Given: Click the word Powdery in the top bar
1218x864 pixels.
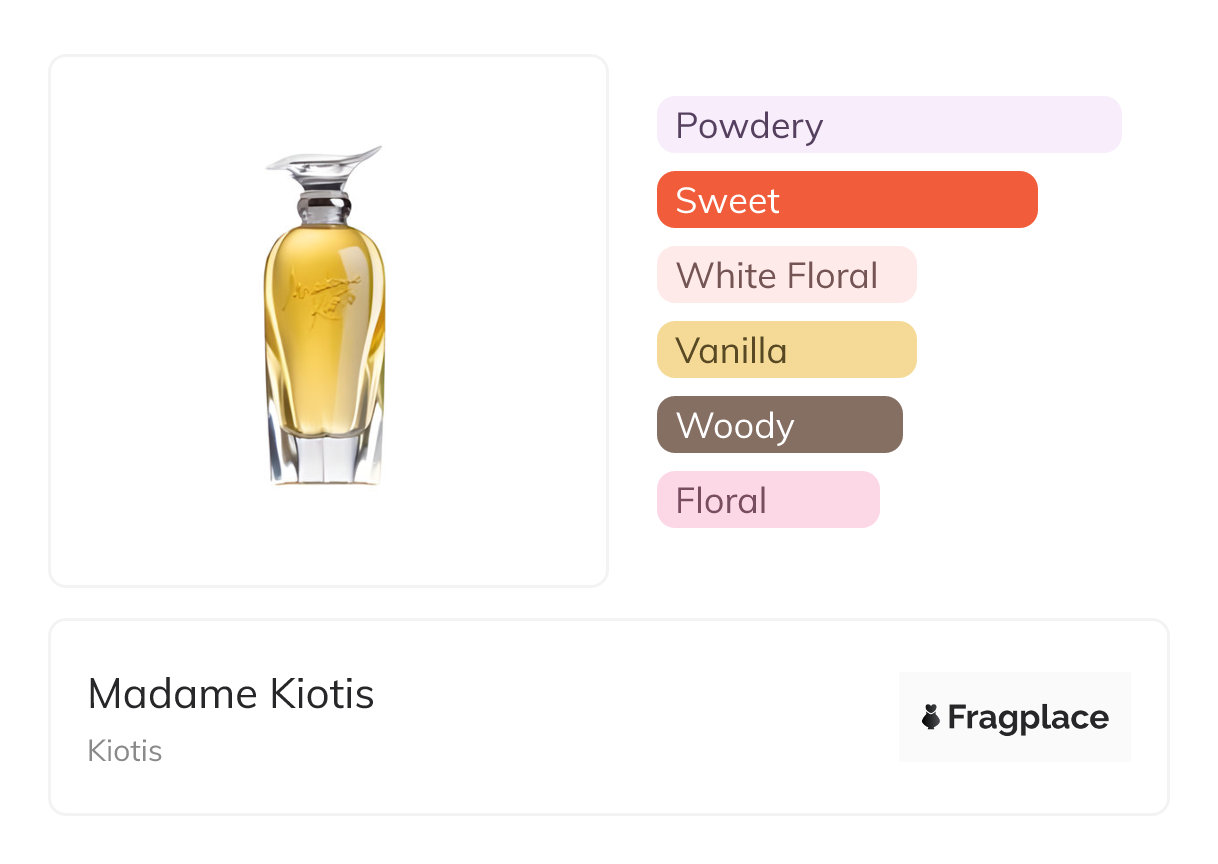Looking at the screenshot, I should pyautogui.click(x=749, y=125).
